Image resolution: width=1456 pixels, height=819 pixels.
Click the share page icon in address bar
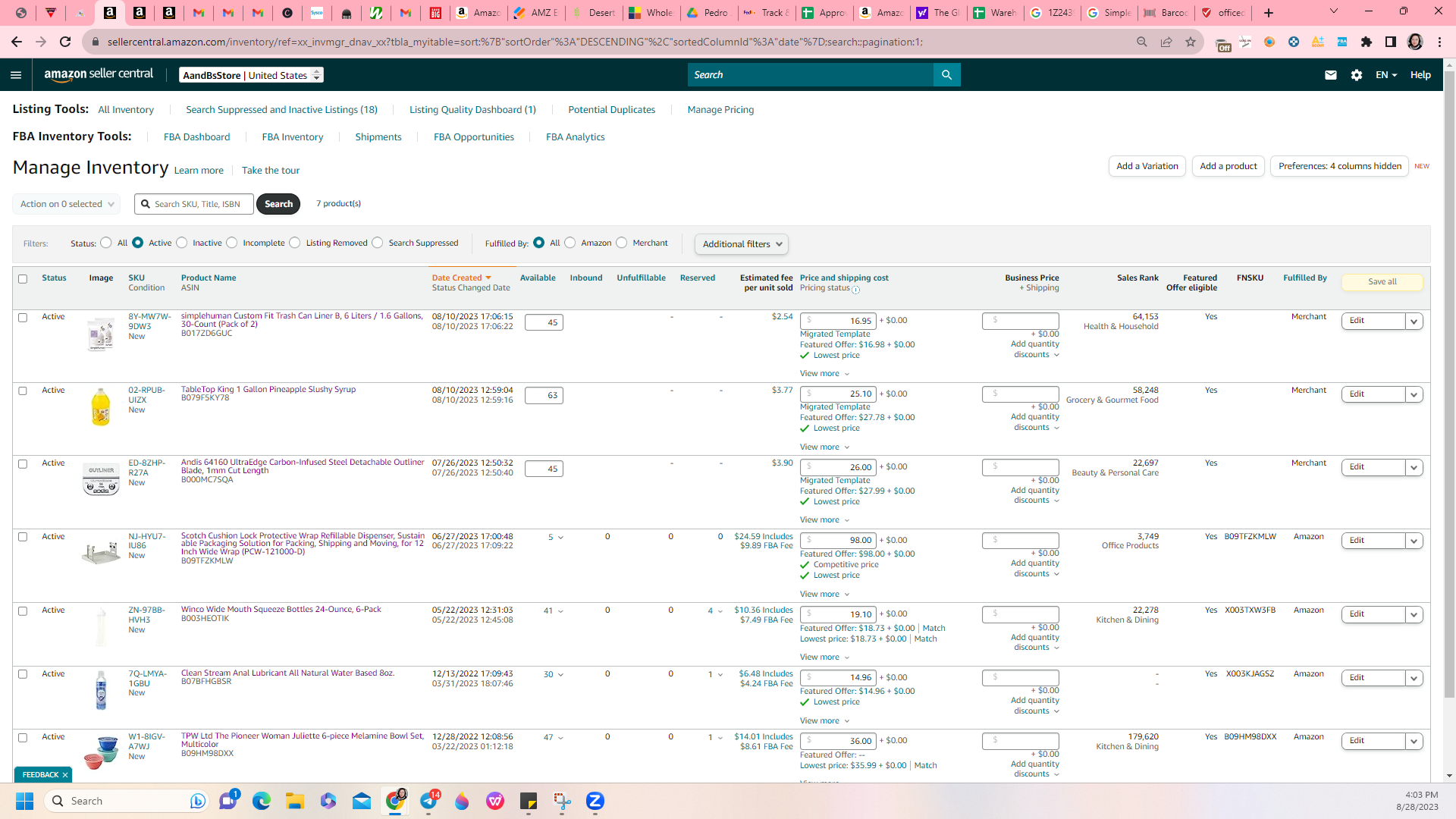(x=1166, y=42)
